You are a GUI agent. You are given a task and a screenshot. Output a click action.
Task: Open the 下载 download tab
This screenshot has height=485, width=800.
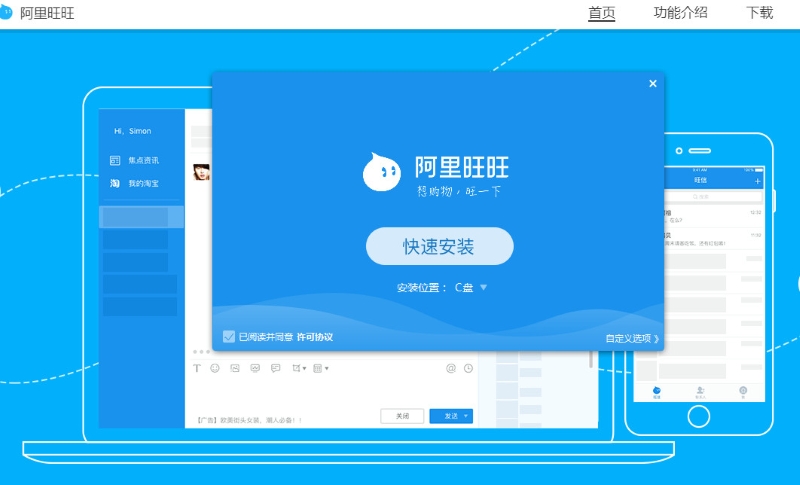(759, 13)
